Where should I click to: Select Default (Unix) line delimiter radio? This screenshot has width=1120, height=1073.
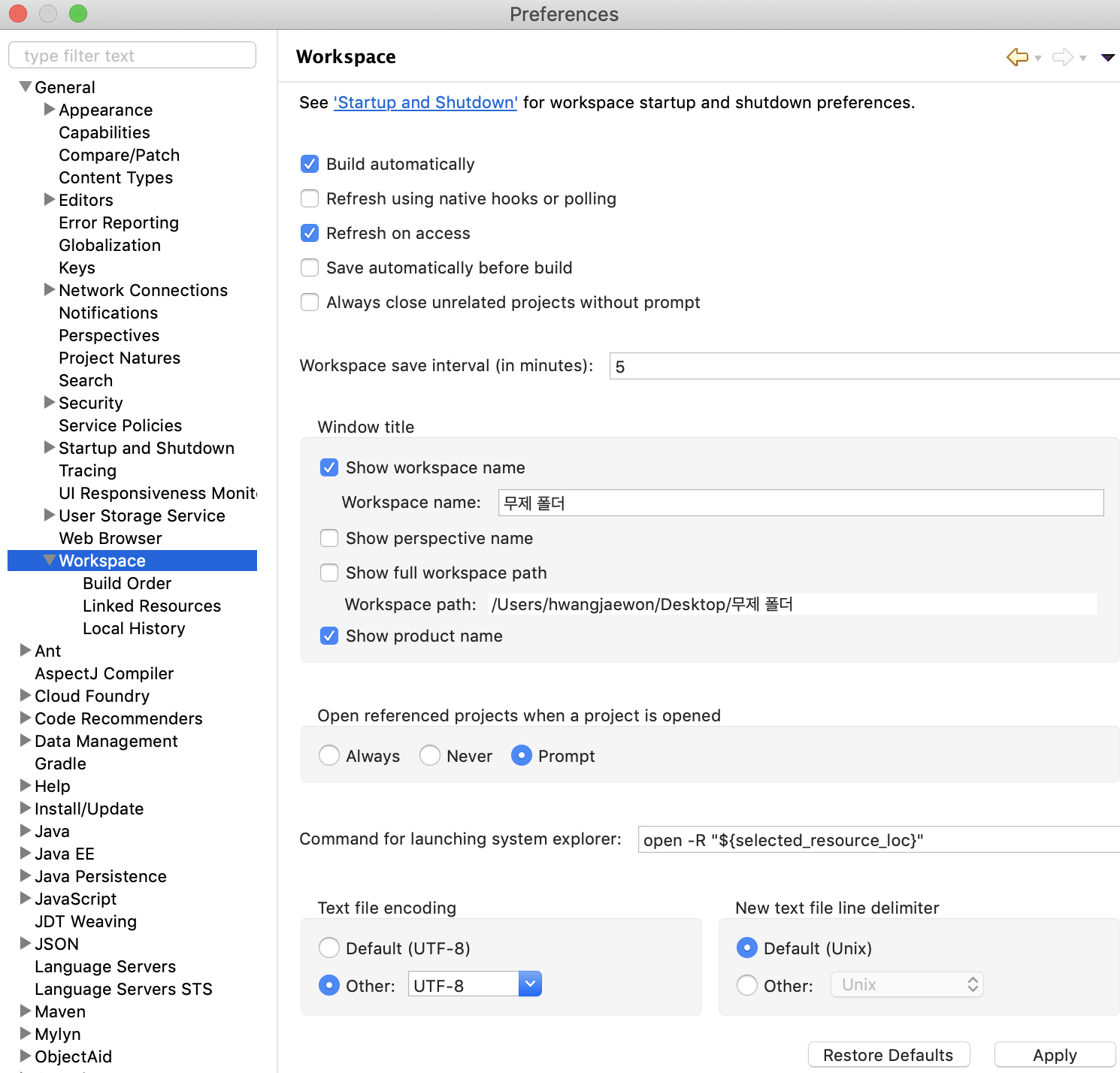[x=747, y=948]
